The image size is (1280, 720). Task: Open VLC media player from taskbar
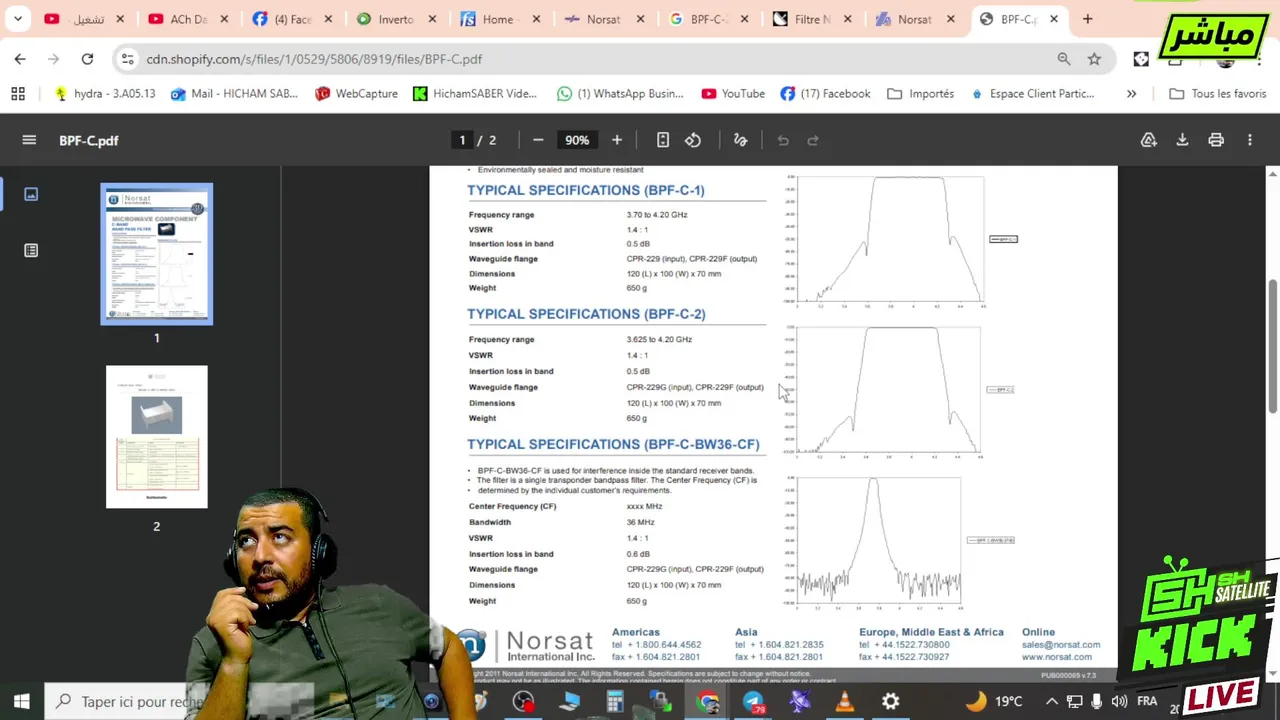pos(845,701)
